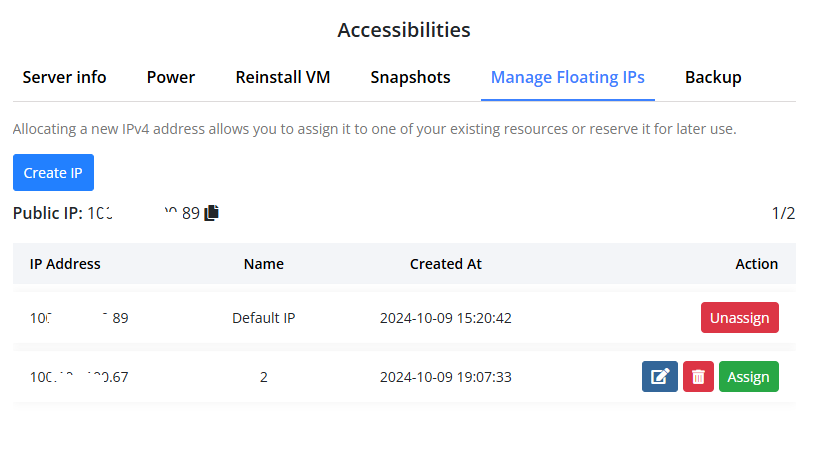Screen dimensions: 813x461
Task: Open the Server info tab
Action: point(64,77)
